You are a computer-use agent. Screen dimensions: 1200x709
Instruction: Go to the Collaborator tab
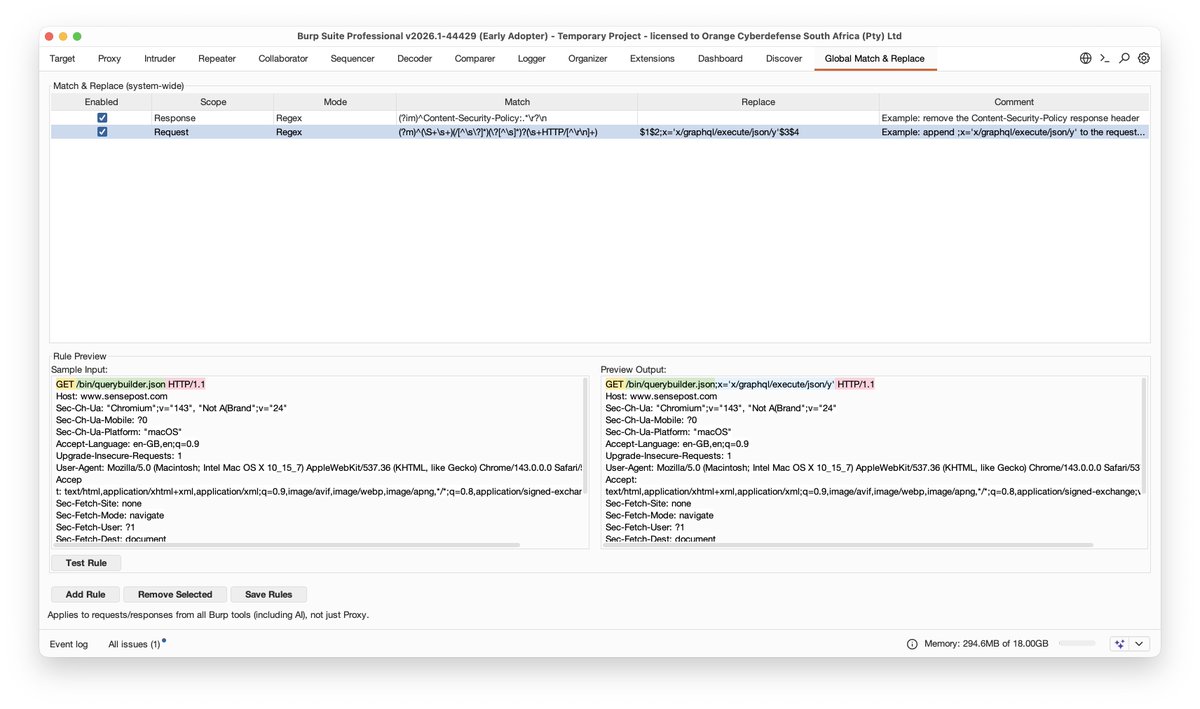click(x=283, y=59)
